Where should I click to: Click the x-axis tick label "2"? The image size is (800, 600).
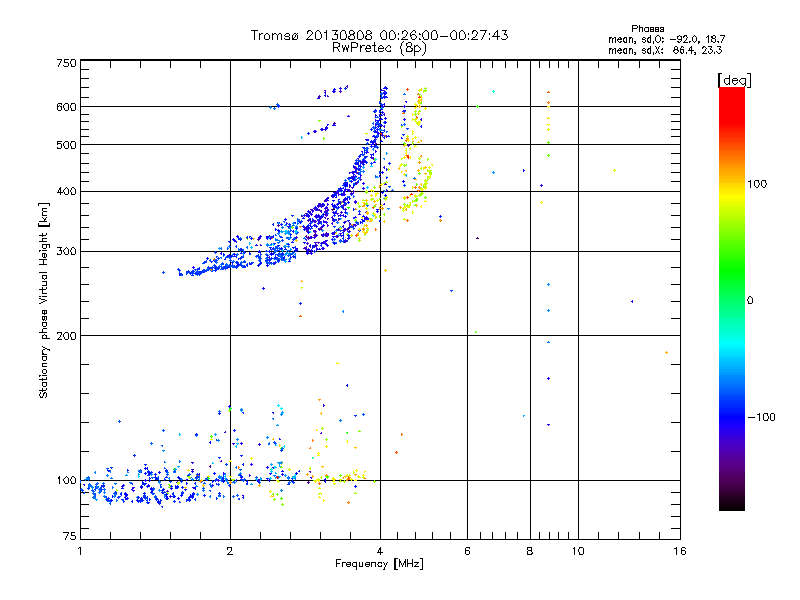pos(230,551)
